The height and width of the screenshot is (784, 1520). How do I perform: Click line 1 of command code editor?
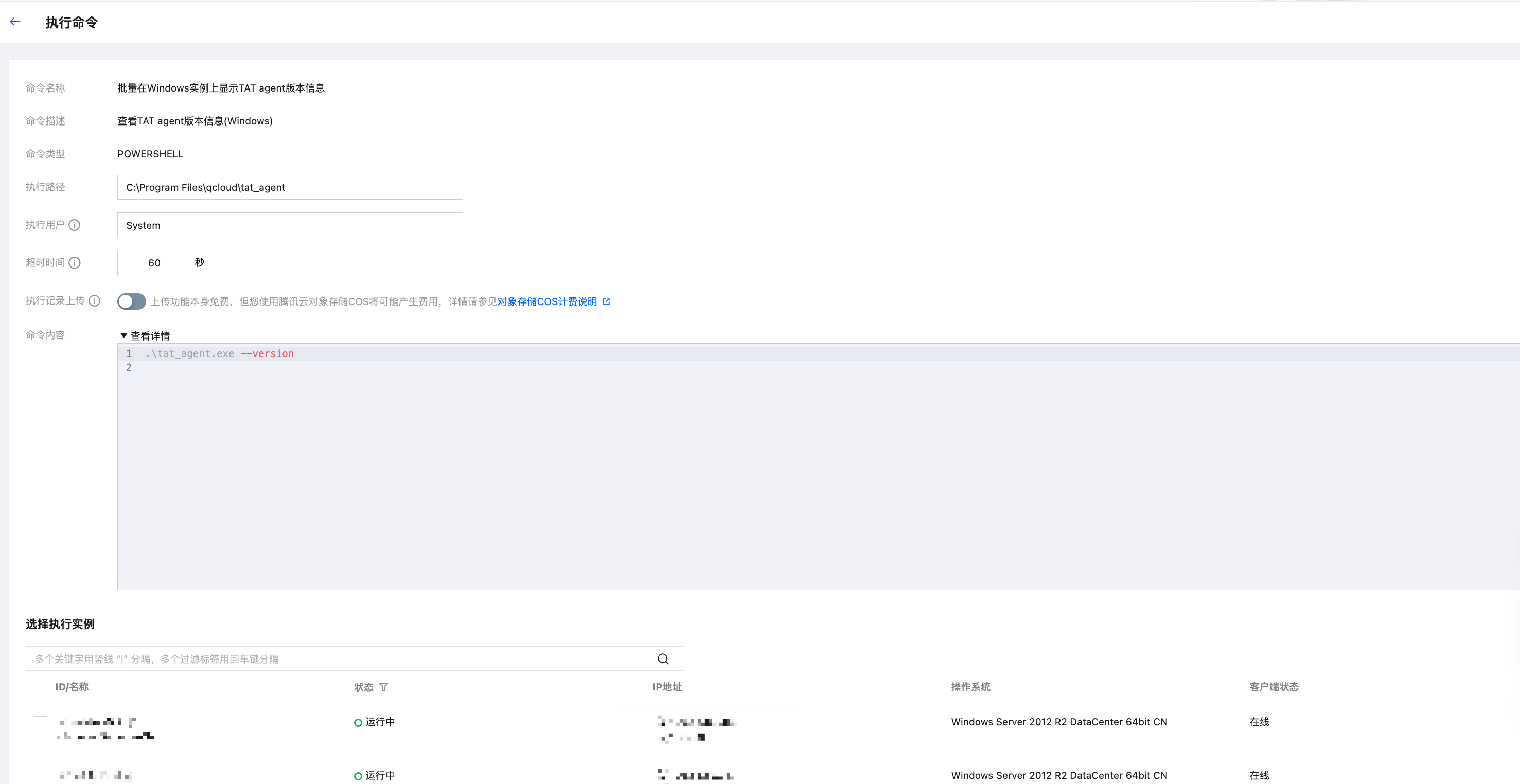(220, 354)
